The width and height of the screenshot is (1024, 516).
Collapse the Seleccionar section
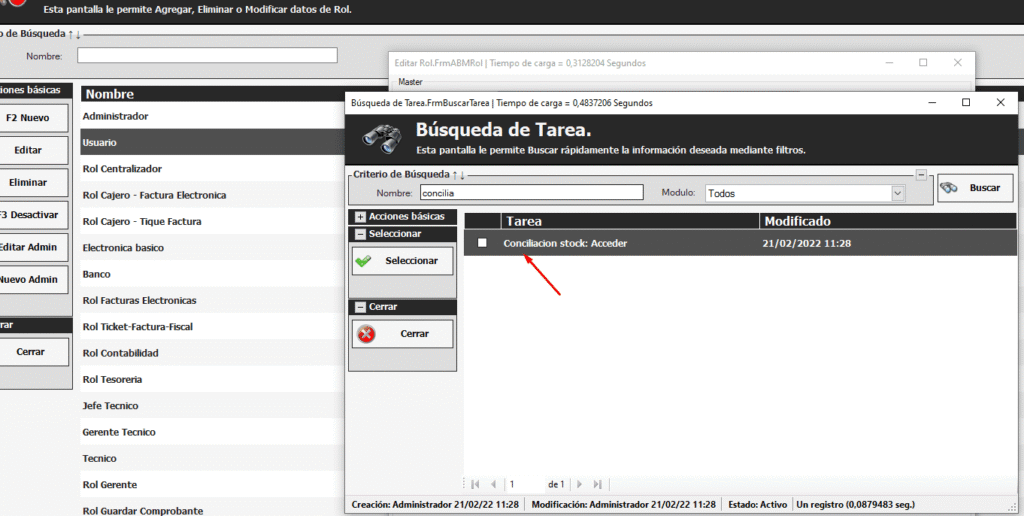(x=360, y=234)
